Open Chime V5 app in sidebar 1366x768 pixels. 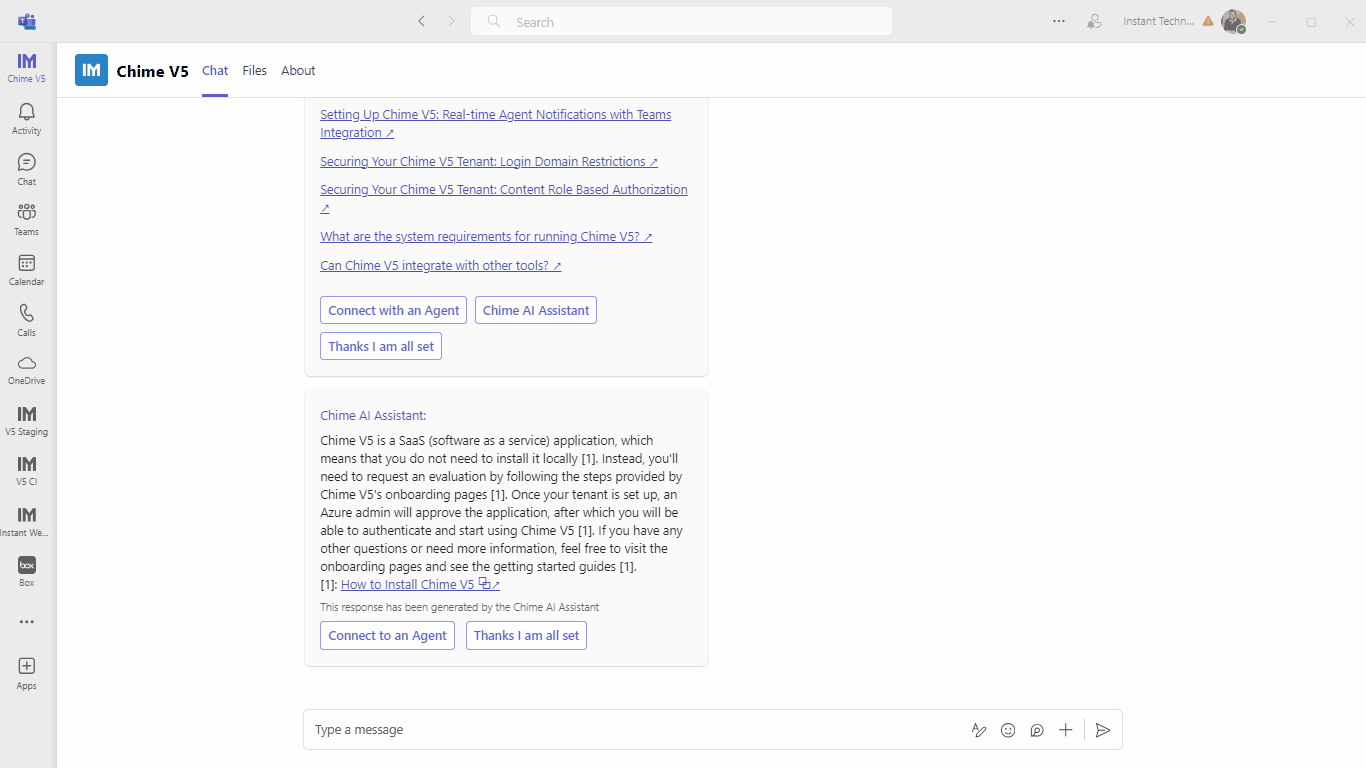coord(27,68)
